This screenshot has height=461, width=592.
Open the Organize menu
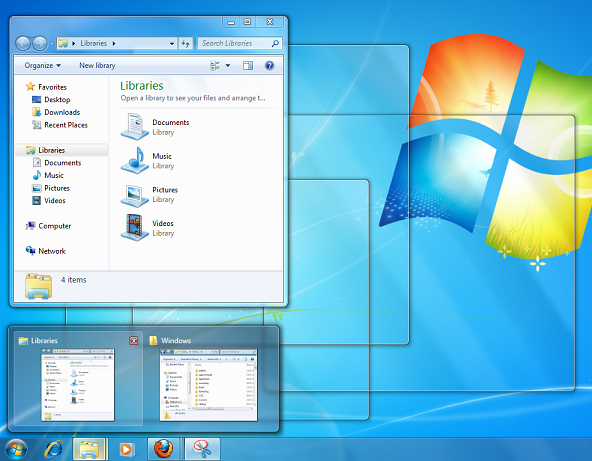tap(43, 66)
